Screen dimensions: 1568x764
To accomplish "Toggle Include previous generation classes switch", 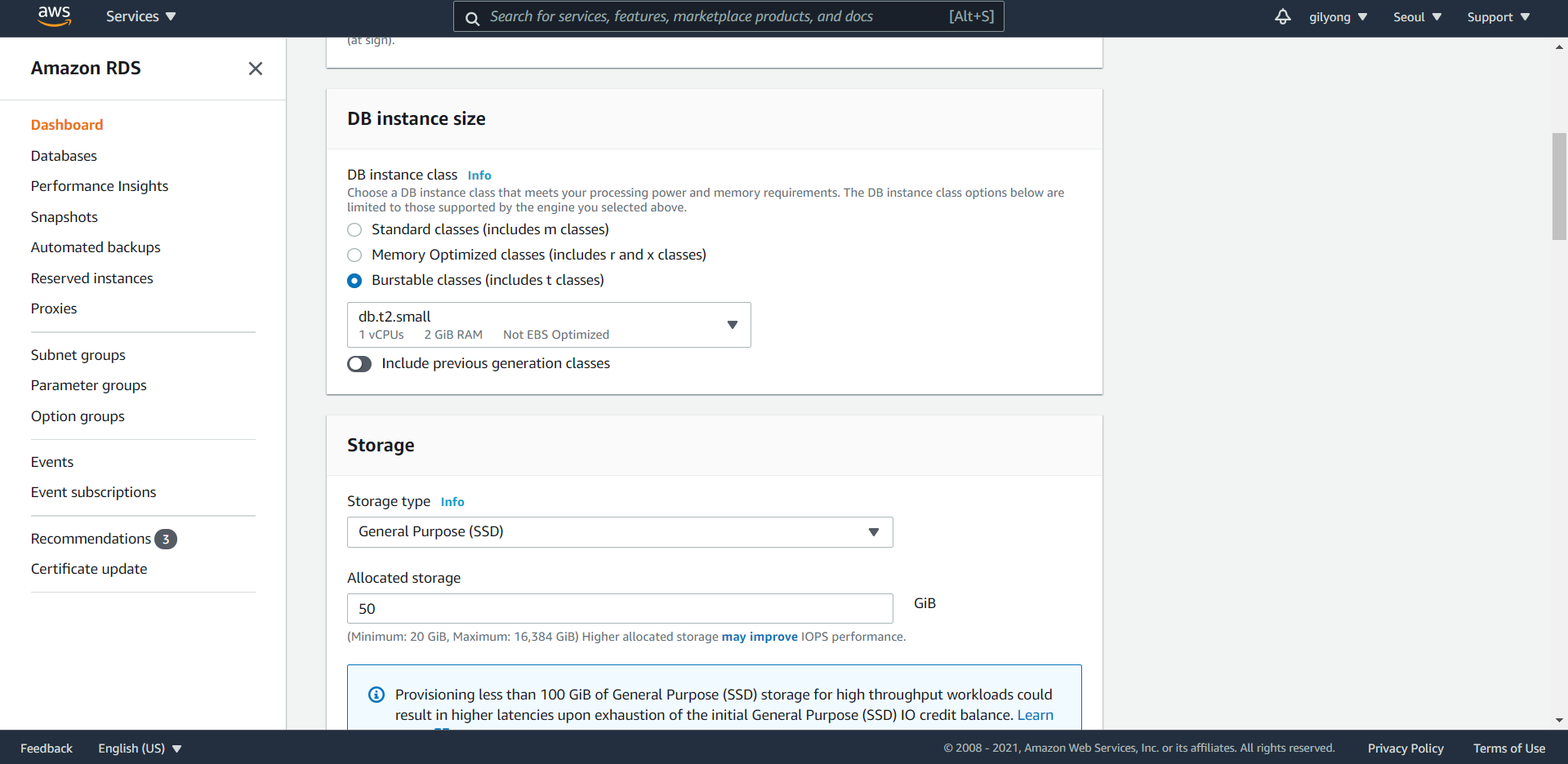I will (359, 364).
